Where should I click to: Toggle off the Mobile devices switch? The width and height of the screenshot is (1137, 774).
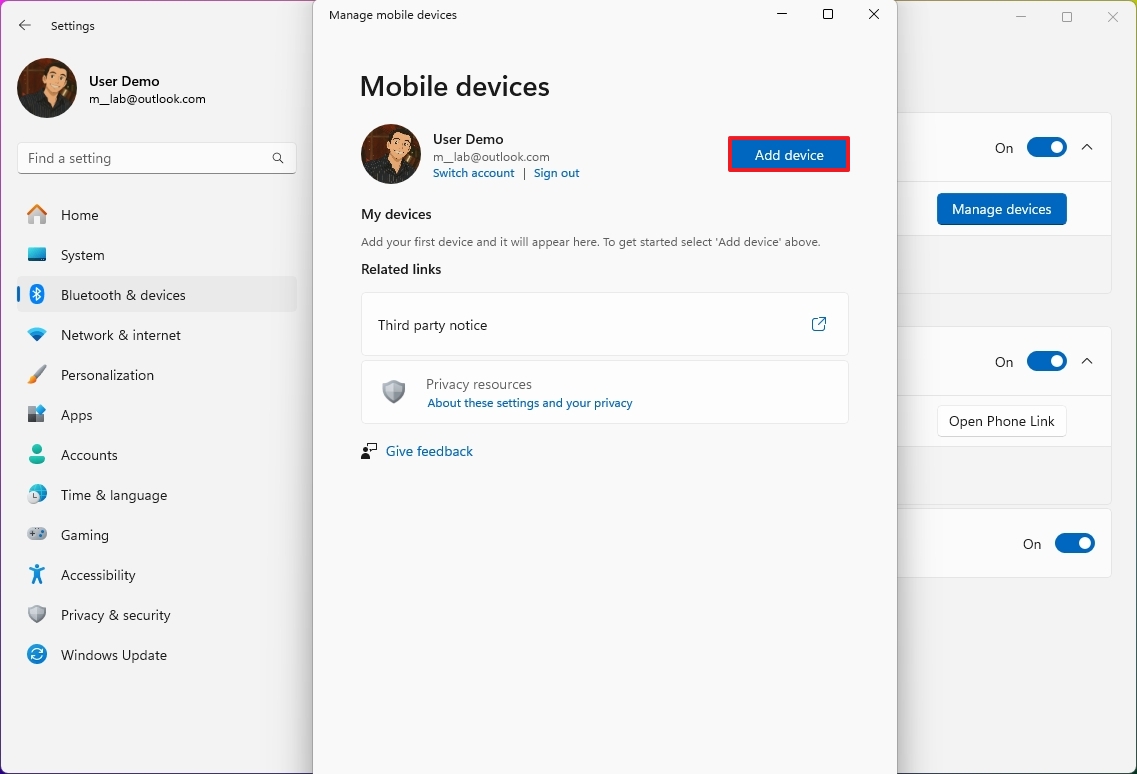pyautogui.click(x=1046, y=147)
